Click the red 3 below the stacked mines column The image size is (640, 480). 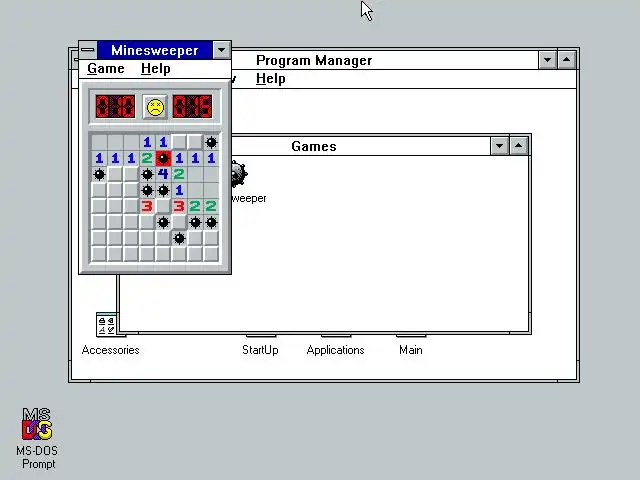coord(147,206)
